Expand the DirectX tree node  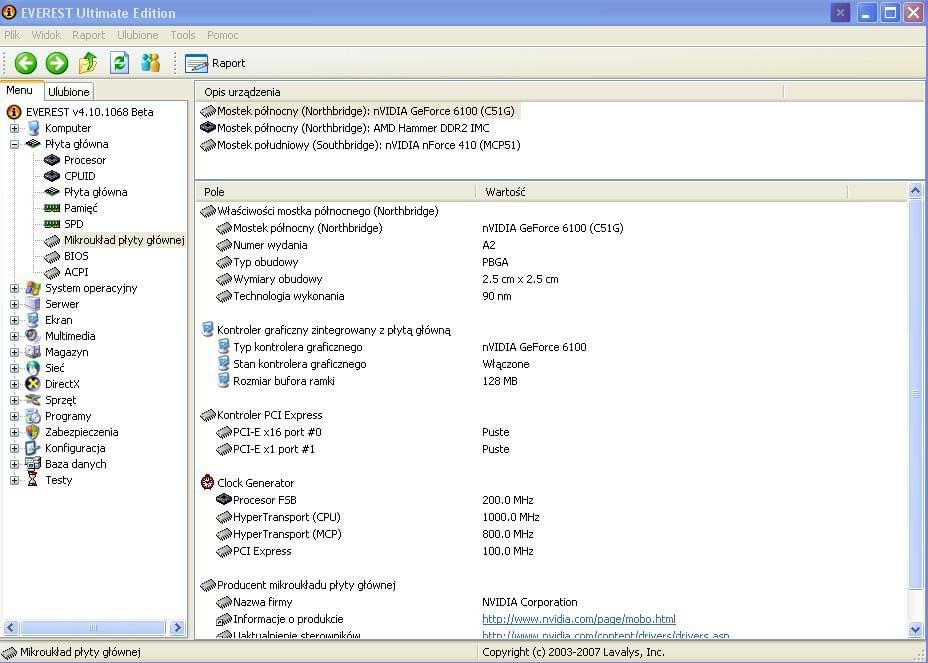tap(14, 384)
